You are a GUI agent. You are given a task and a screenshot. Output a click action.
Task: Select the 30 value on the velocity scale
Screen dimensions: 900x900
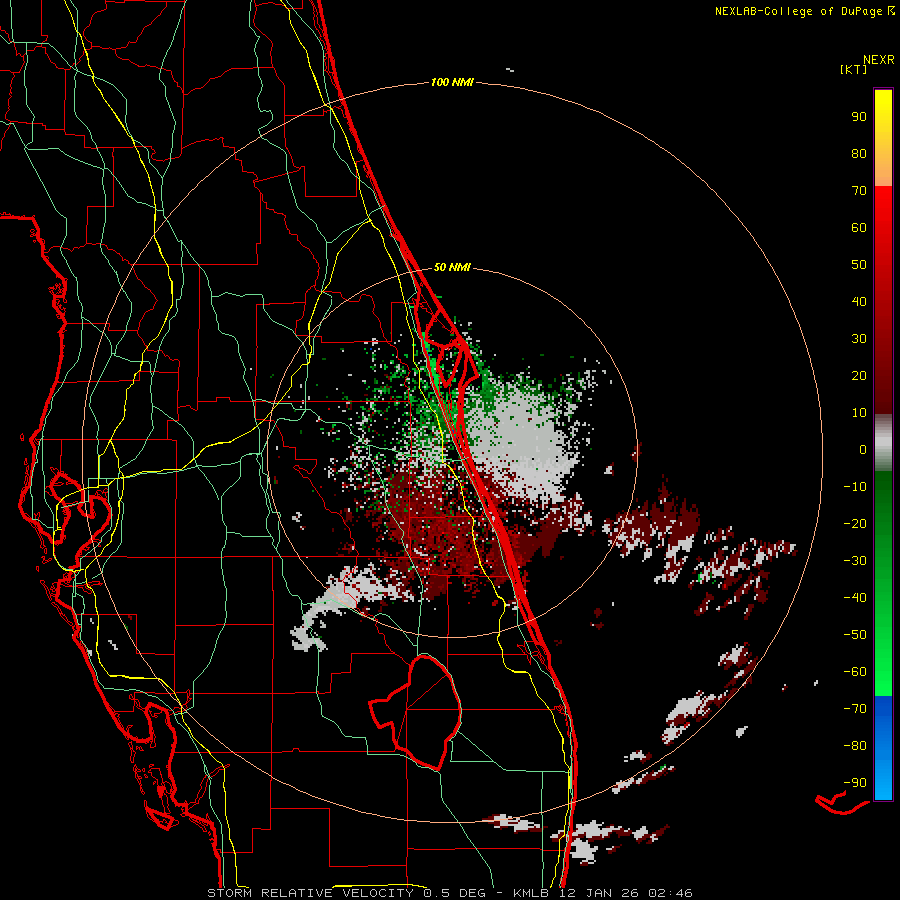pos(859,339)
